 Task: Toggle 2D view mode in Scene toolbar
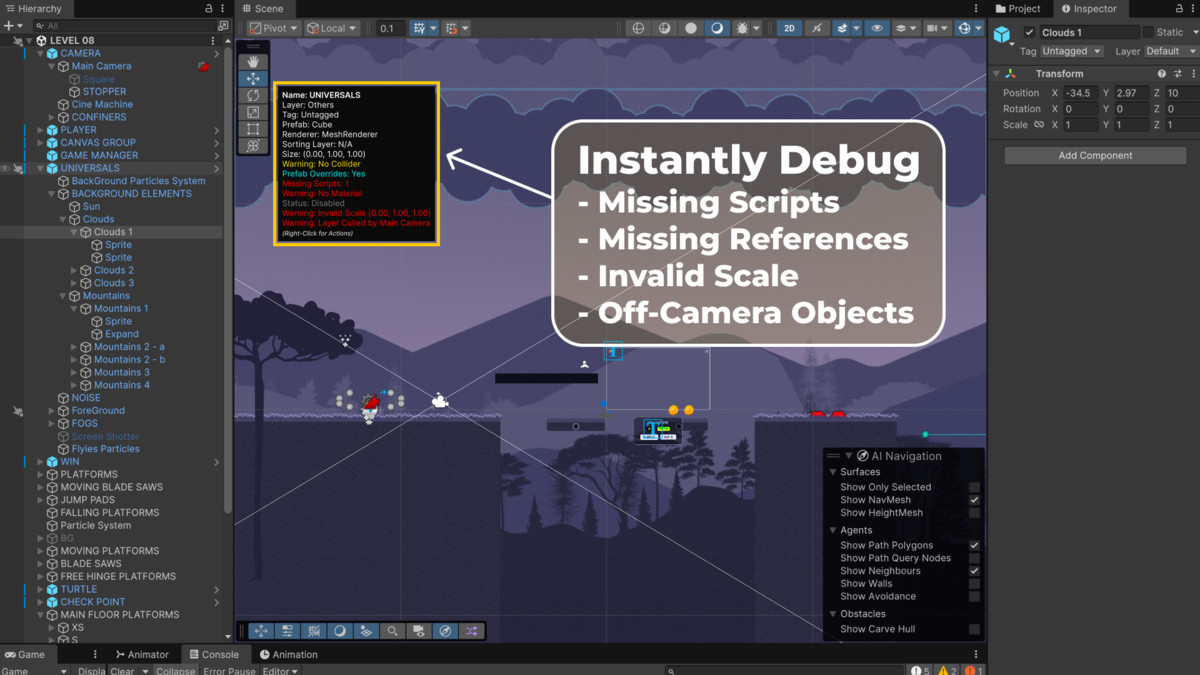tap(788, 27)
